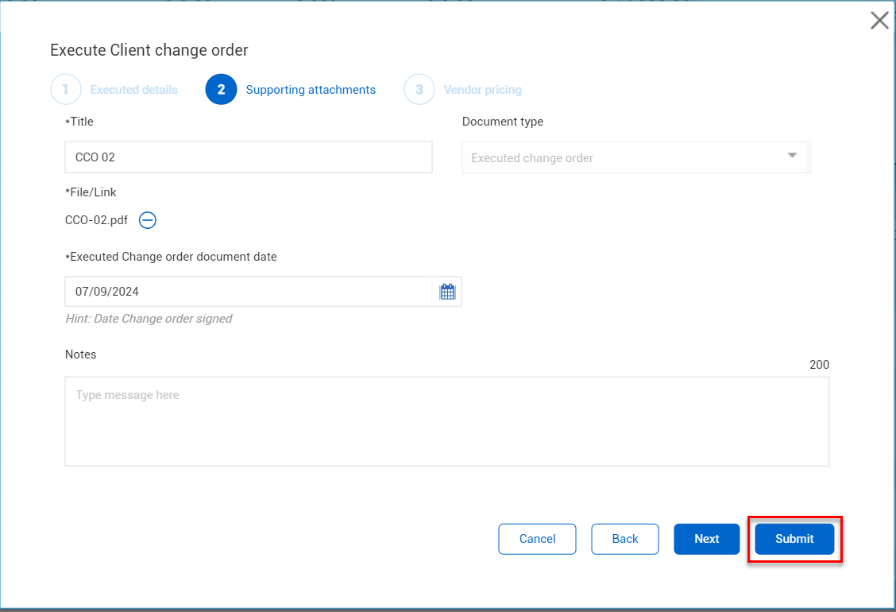This screenshot has height=612, width=896.
Task: Open the Document type dropdown
Action: tap(636, 157)
